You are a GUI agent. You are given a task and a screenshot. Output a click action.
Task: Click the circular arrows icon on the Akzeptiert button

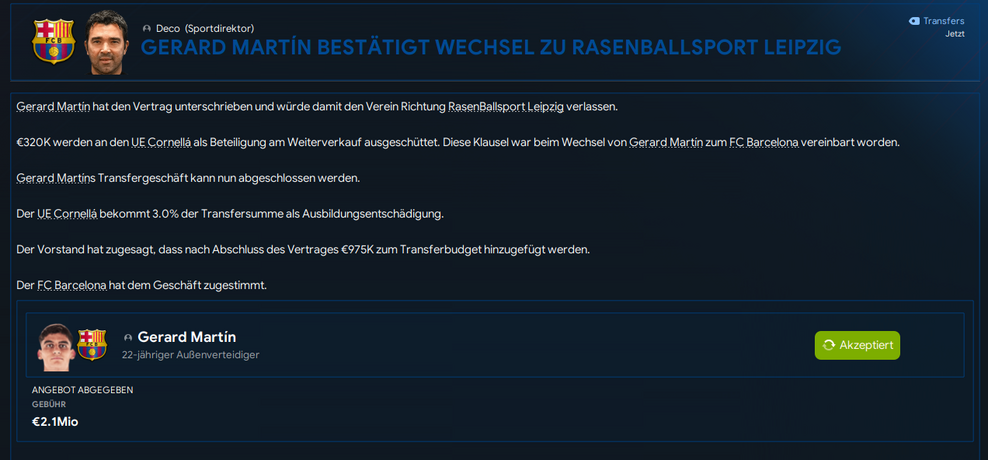[828, 345]
